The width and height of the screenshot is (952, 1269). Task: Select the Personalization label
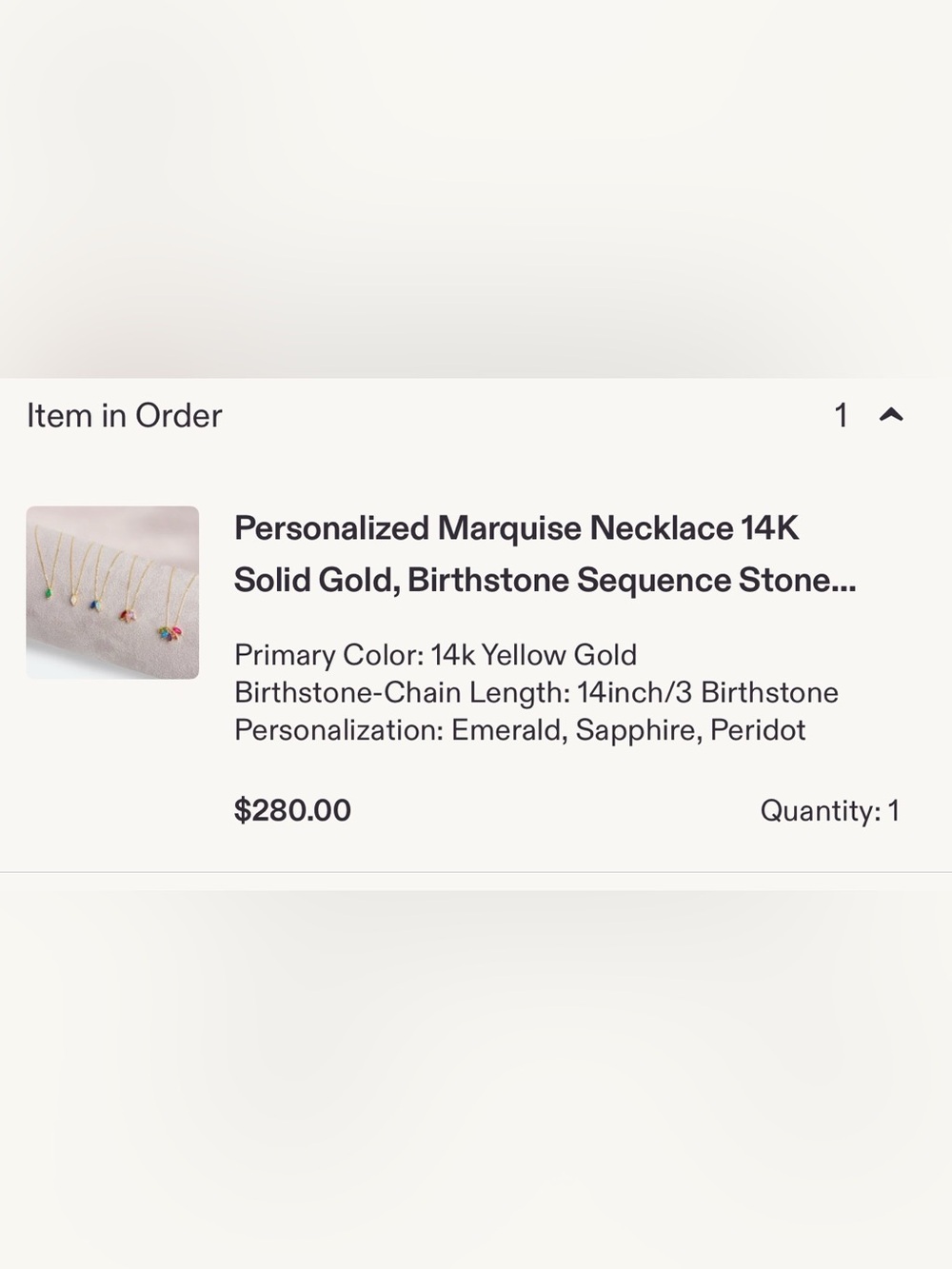[x=339, y=730]
